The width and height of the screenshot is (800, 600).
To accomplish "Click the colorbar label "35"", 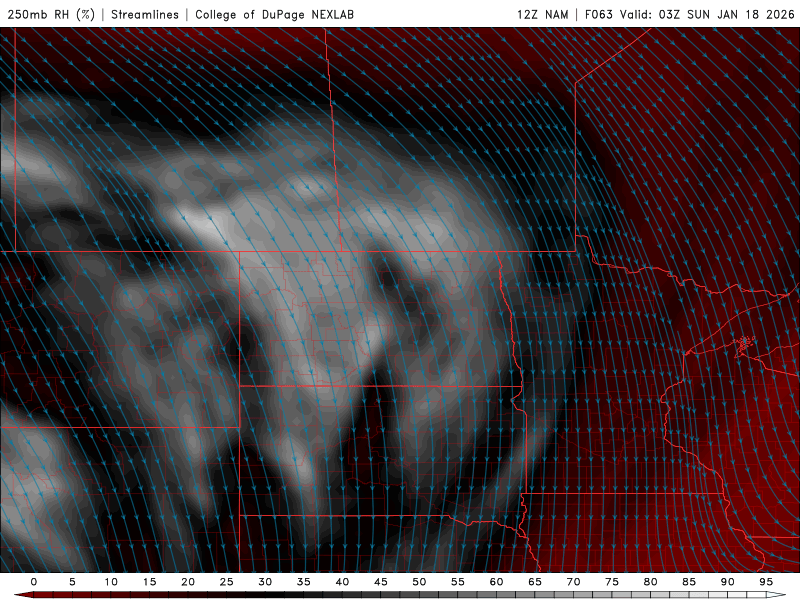I will 304,582.
